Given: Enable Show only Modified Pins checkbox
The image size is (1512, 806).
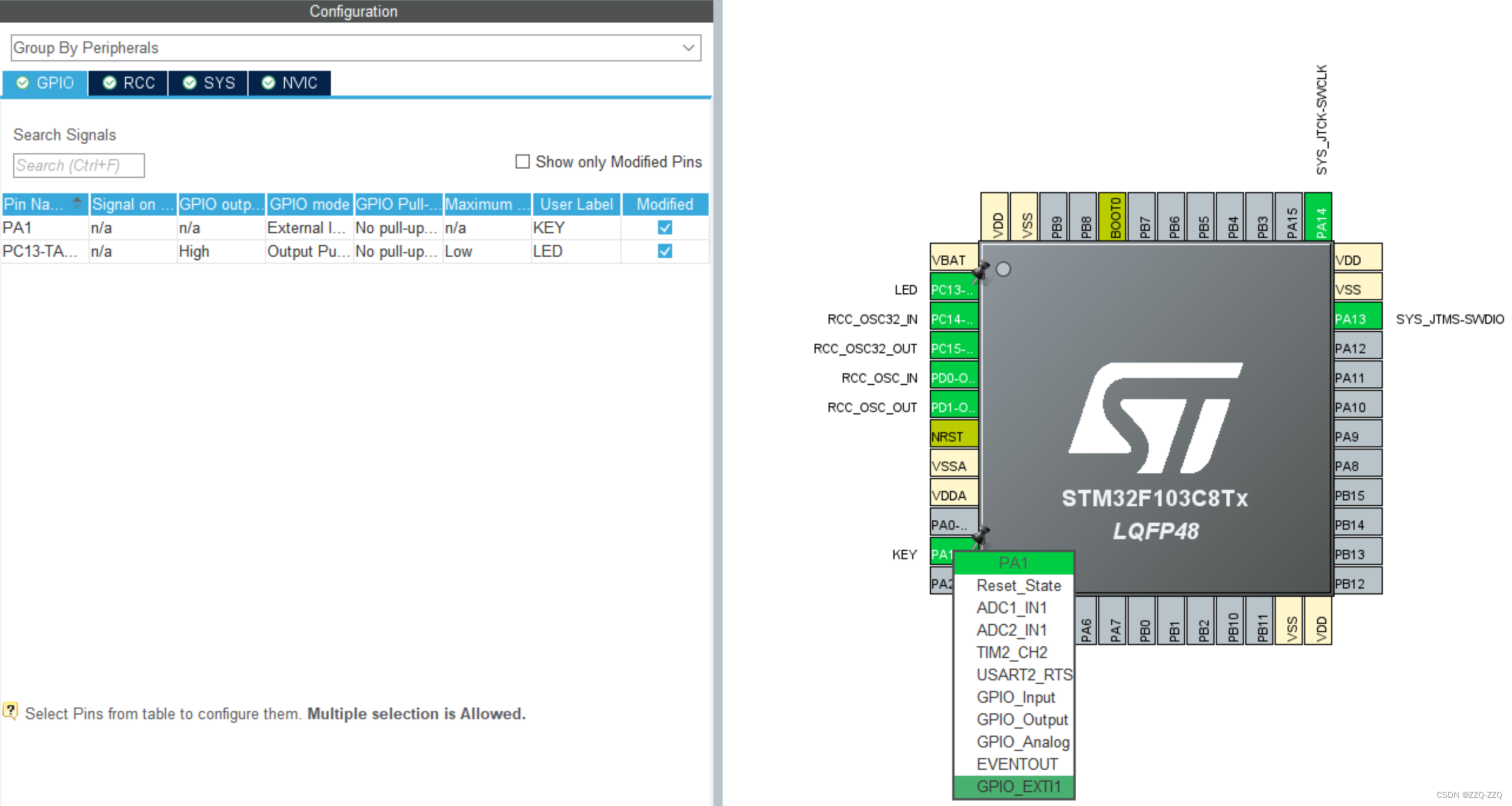Looking at the screenshot, I should (x=522, y=161).
